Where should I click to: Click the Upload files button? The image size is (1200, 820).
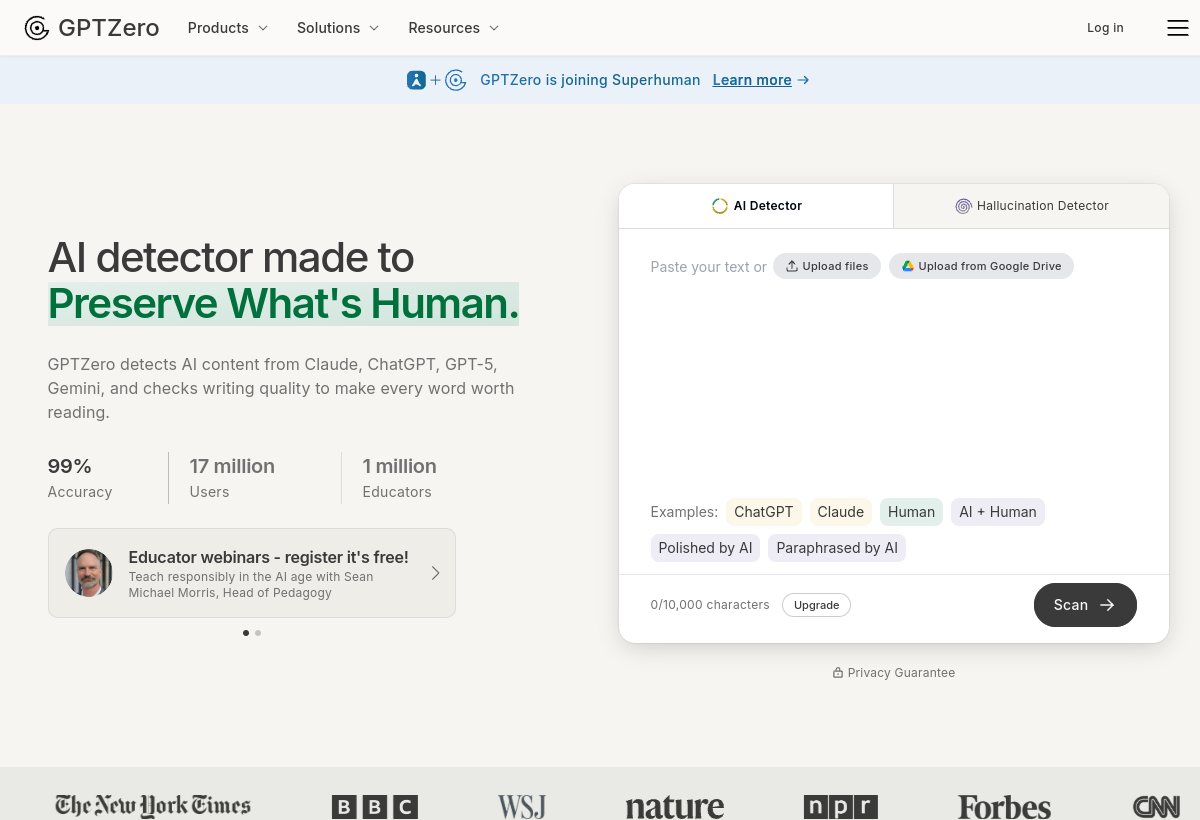827,266
